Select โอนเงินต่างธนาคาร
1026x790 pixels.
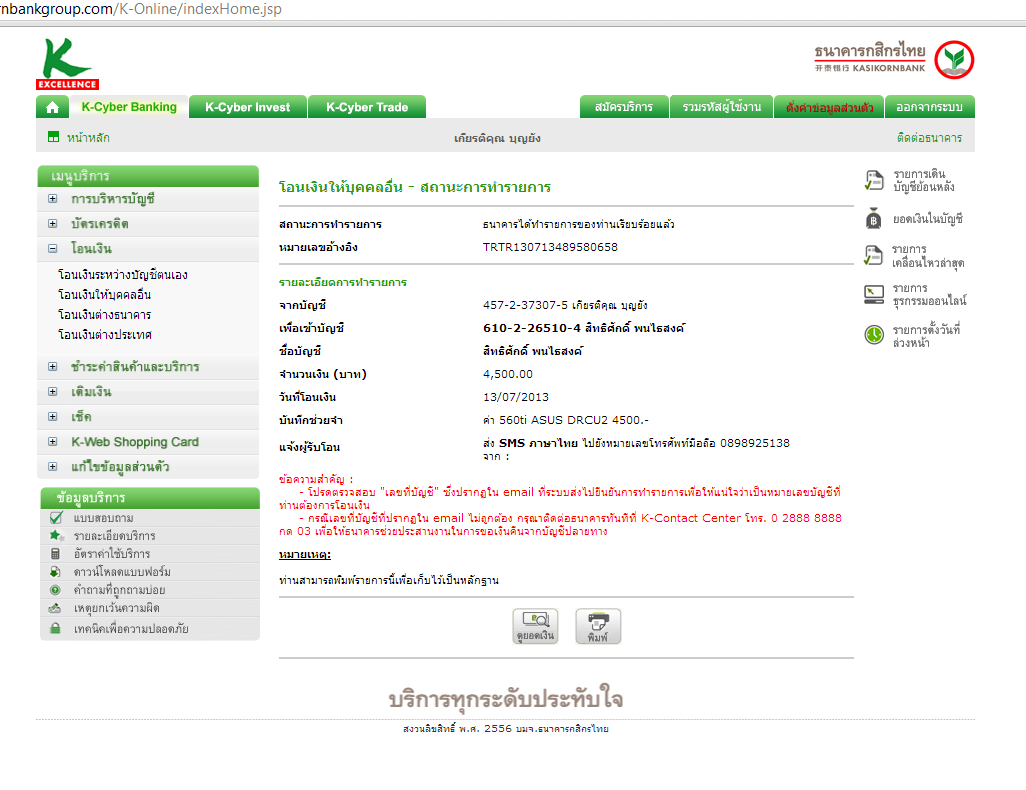point(104,315)
